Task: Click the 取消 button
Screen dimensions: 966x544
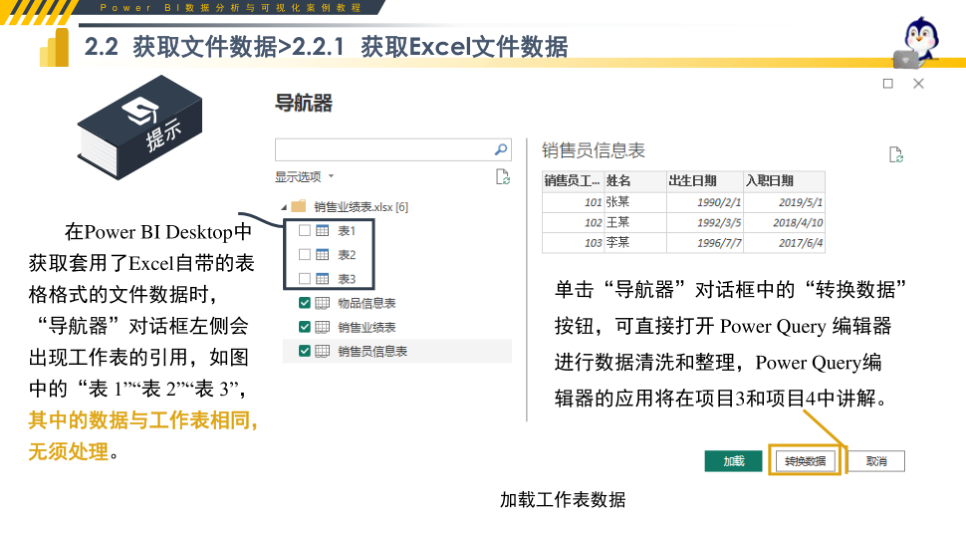Action: [x=876, y=461]
